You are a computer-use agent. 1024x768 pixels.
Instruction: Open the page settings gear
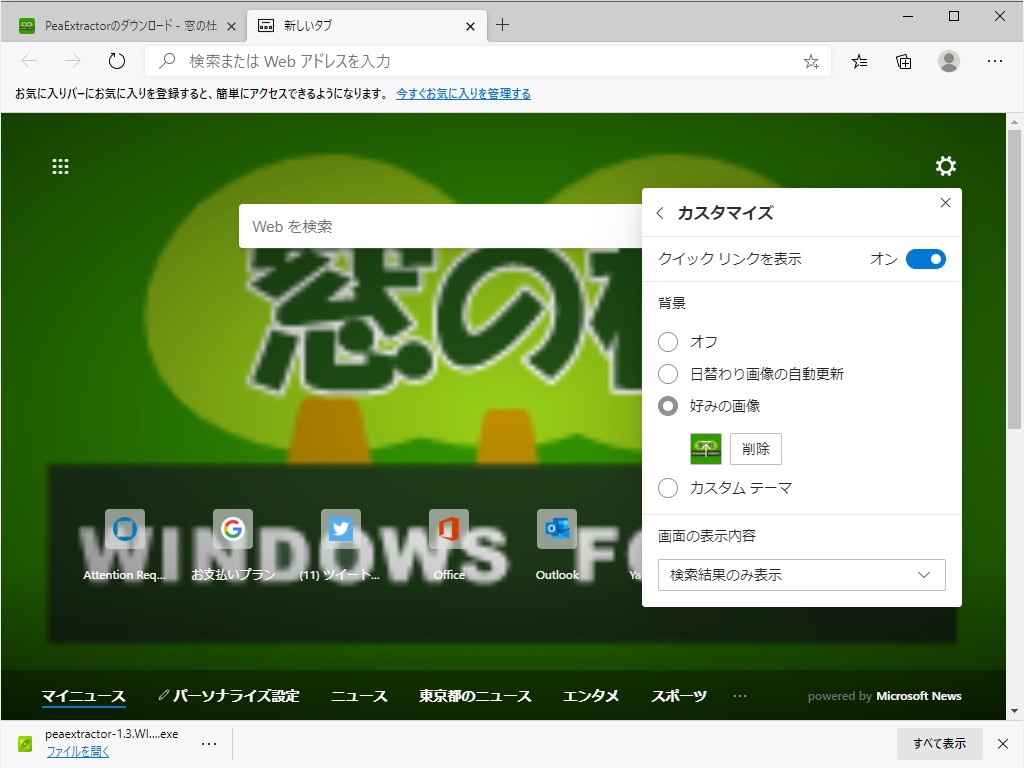tap(944, 166)
